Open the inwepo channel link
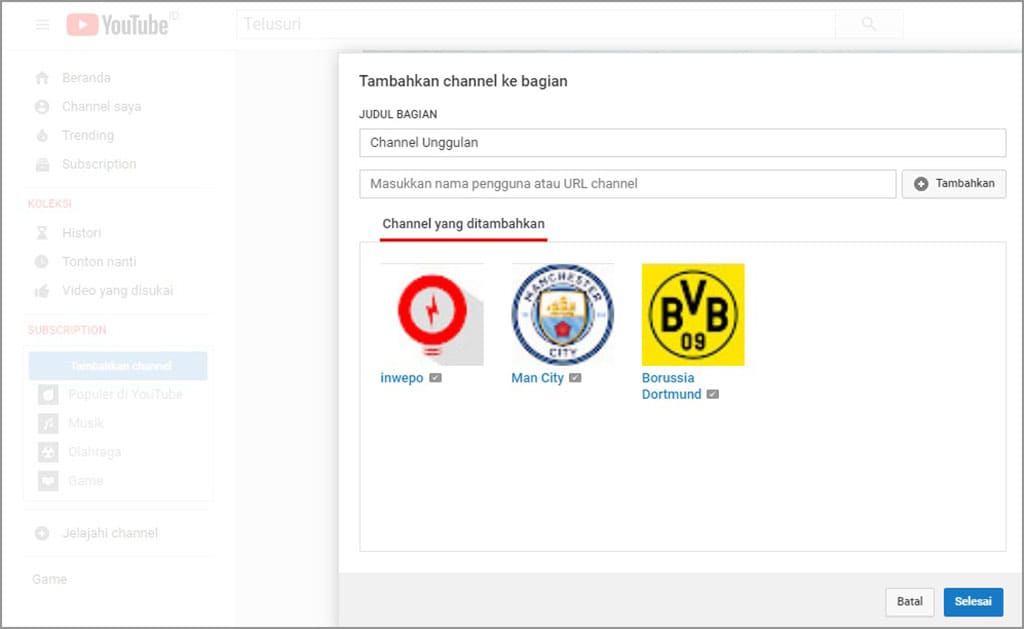The width and height of the screenshot is (1024, 629). pos(402,378)
